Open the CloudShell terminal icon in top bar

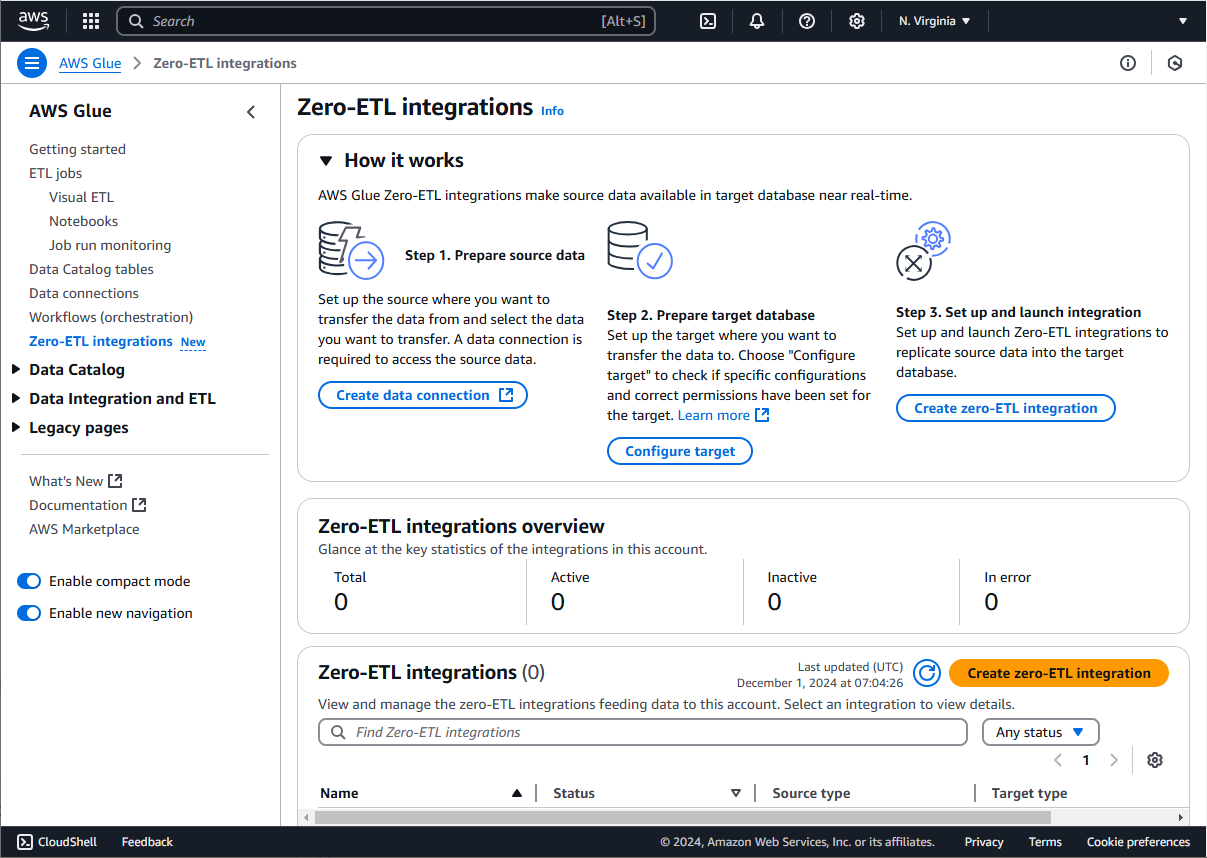click(x=707, y=20)
